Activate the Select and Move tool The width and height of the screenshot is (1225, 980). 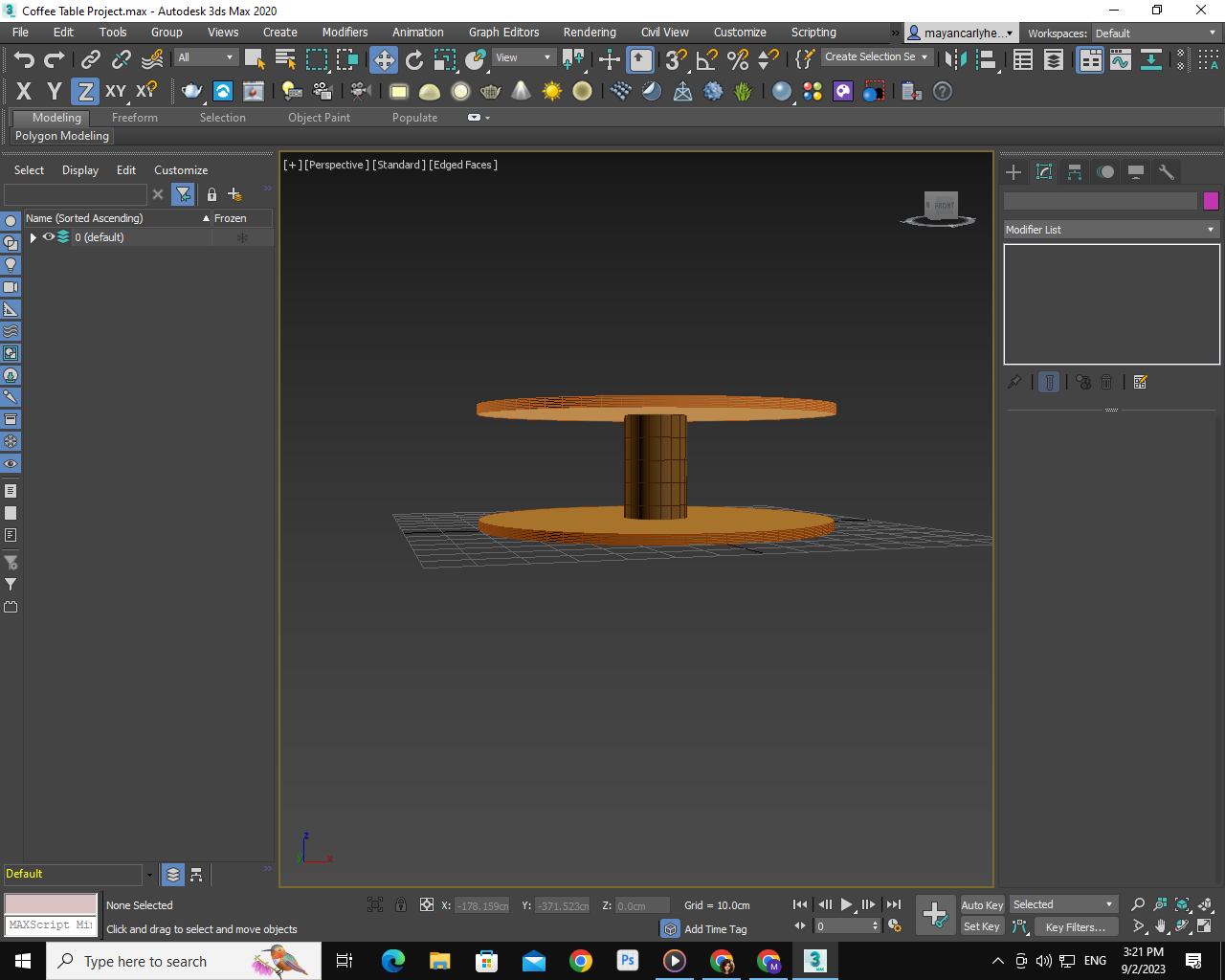coord(384,59)
